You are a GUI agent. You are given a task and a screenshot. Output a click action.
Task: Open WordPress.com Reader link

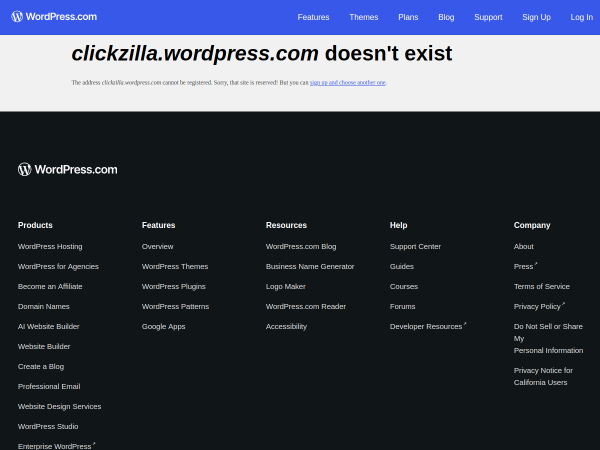click(306, 307)
